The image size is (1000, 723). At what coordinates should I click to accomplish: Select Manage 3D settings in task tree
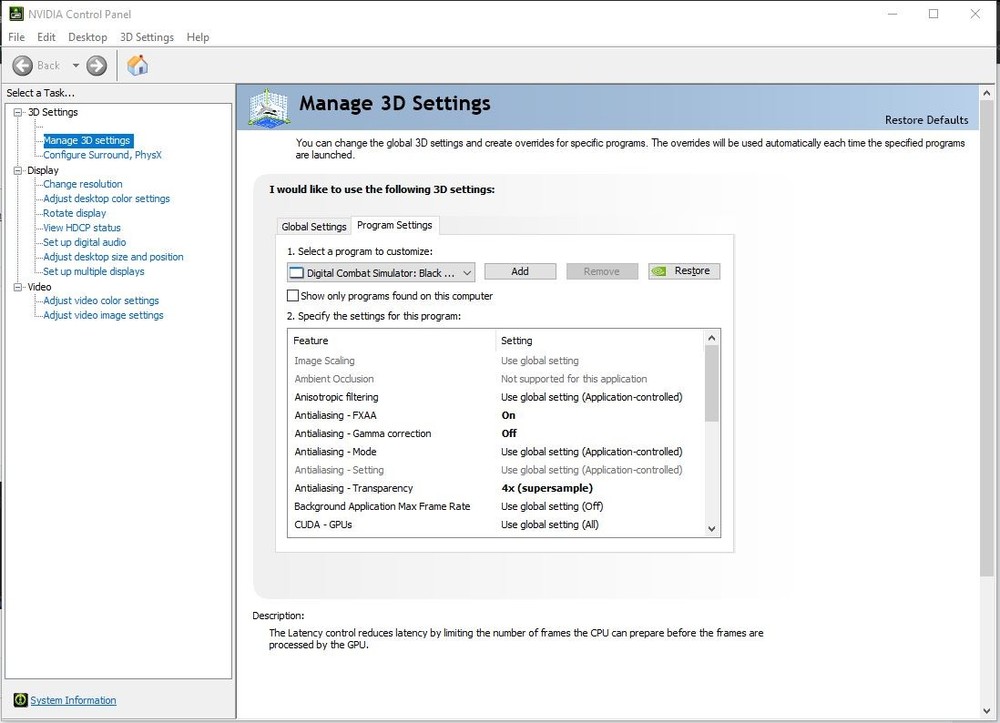click(87, 140)
